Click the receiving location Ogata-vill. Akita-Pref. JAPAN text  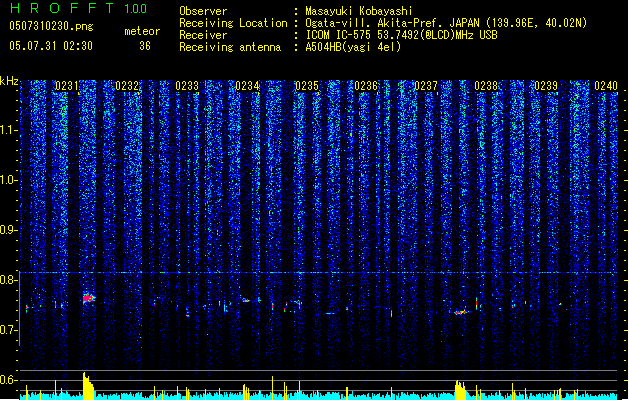[x=446, y=23]
